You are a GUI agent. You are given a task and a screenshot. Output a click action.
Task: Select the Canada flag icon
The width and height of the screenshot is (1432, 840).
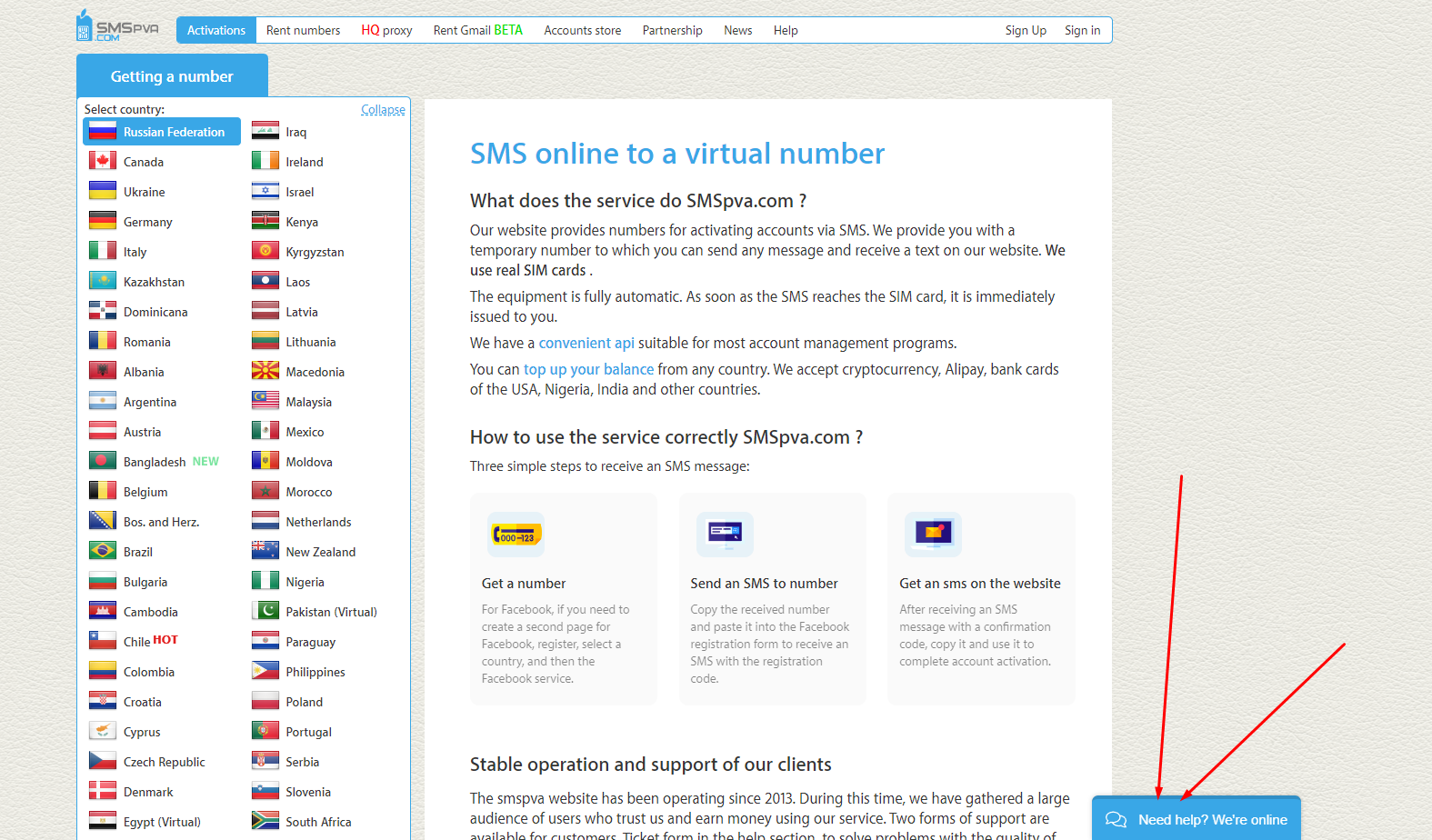tap(103, 161)
